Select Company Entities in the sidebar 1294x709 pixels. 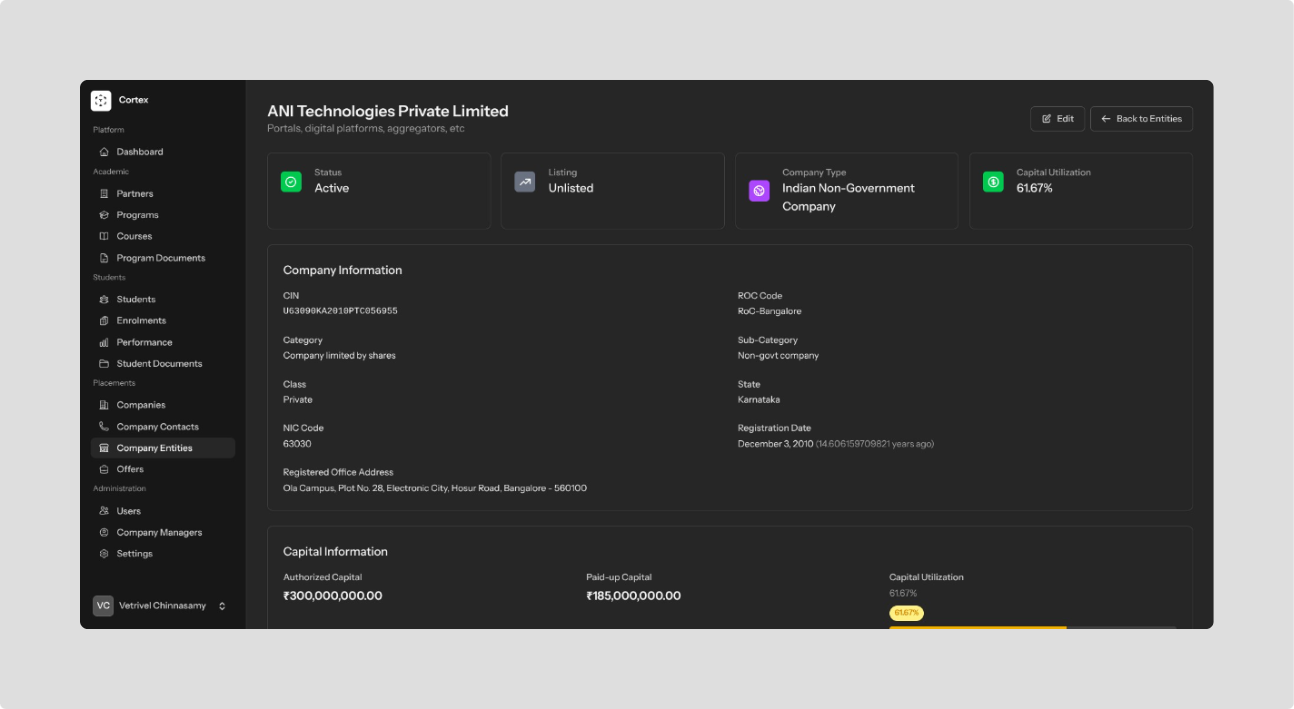[x=163, y=448]
